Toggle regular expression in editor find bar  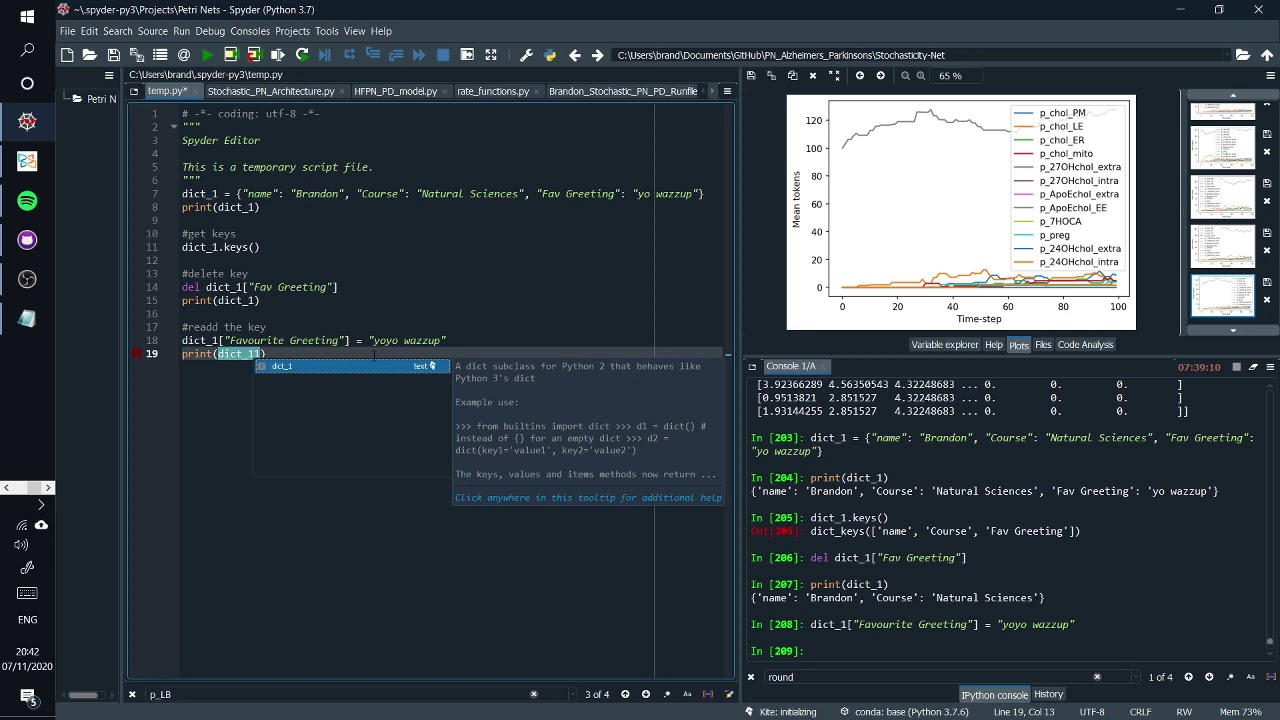point(666,694)
